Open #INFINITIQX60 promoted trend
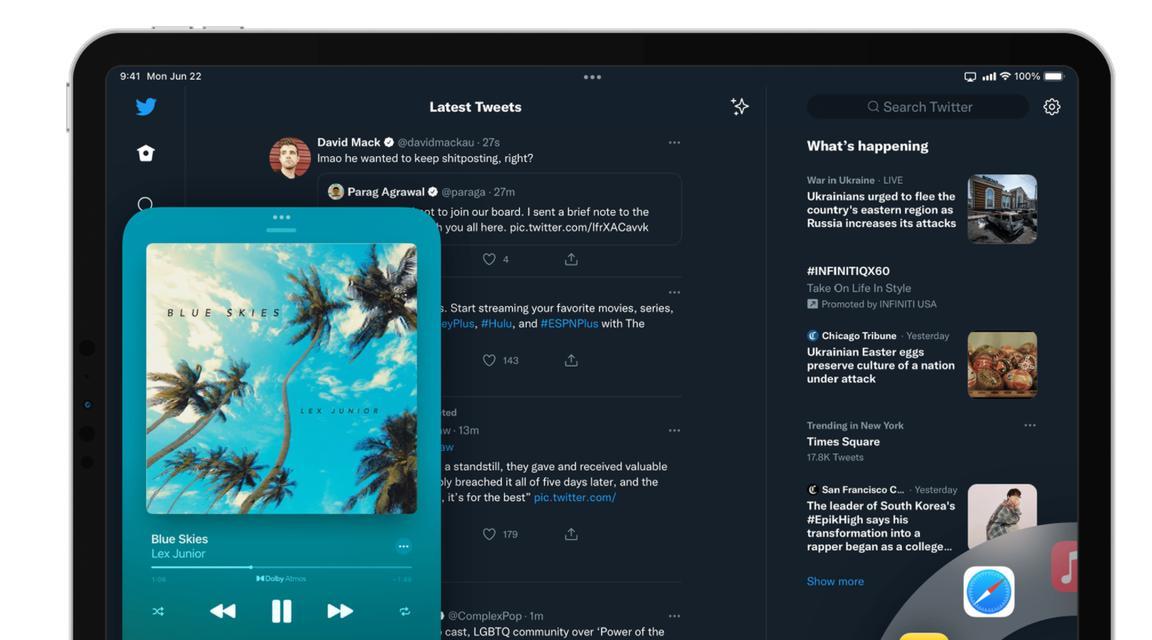 pyautogui.click(x=848, y=271)
